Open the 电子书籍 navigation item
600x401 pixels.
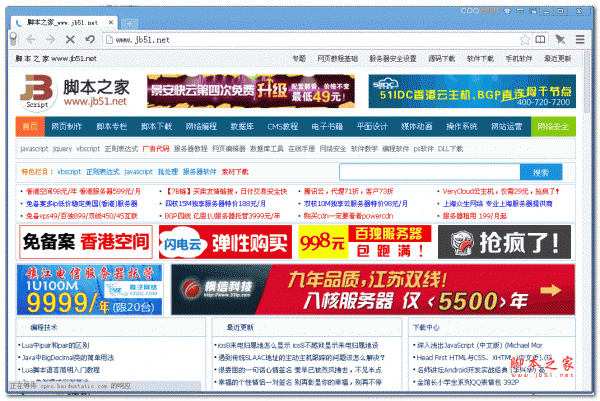(327, 127)
